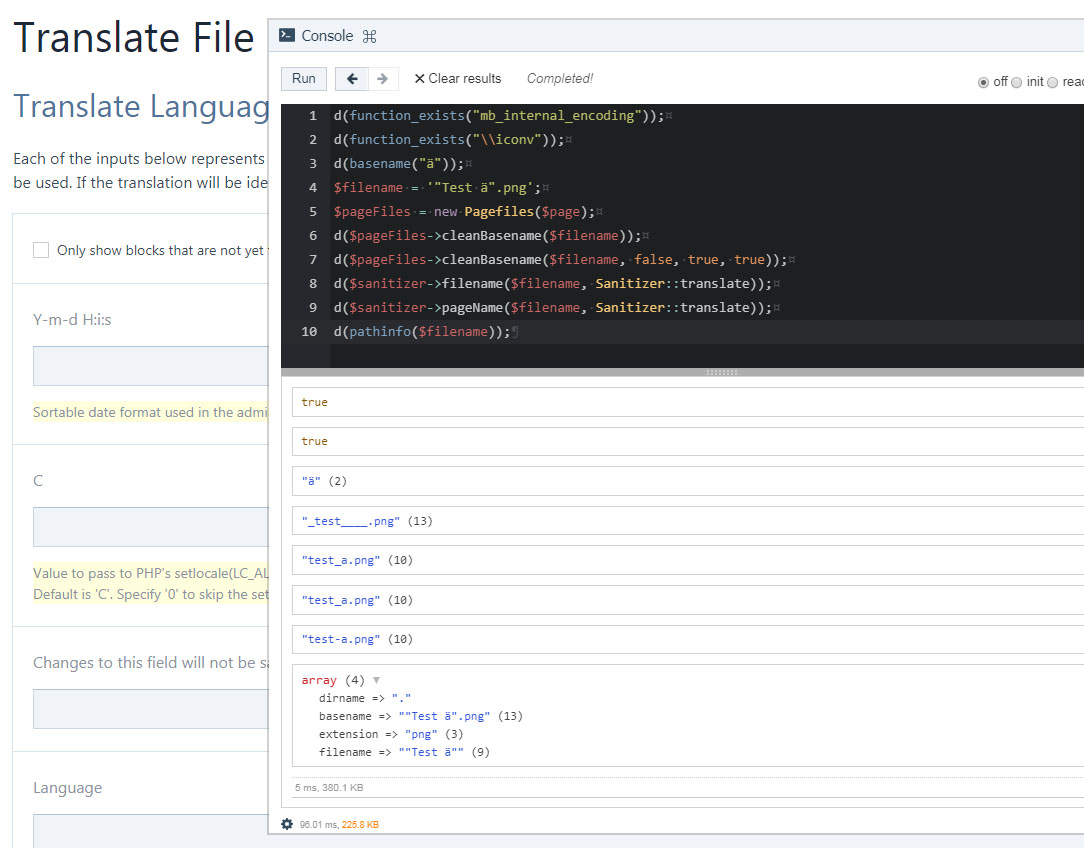Image resolution: width=1084 pixels, height=848 pixels.
Task: Go back with the previous history arrow
Action: (350, 78)
